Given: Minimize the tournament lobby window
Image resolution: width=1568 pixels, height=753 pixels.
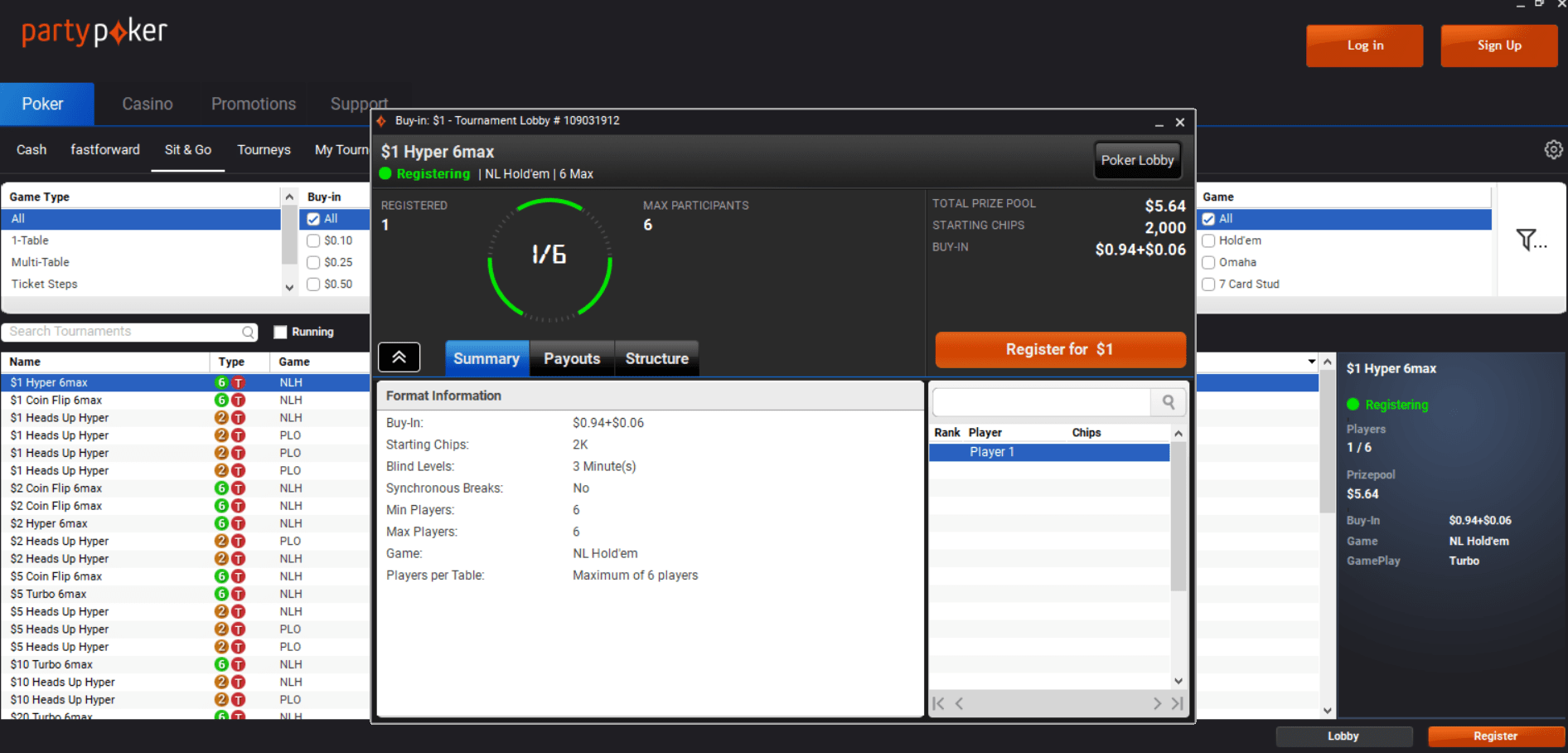Looking at the screenshot, I should (x=1159, y=123).
